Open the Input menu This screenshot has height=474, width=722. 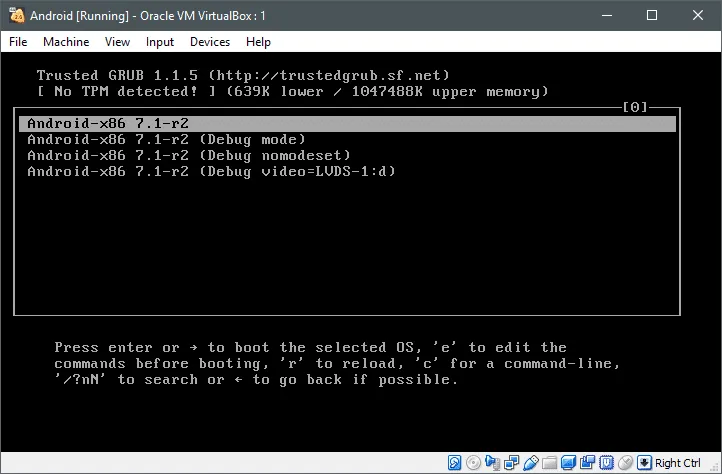[160, 42]
